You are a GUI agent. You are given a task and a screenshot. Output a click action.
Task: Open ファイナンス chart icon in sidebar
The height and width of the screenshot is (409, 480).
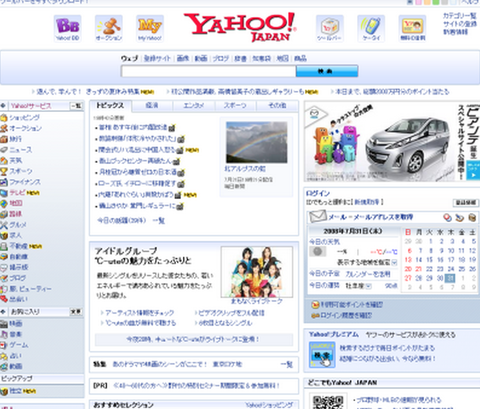coord(4,182)
